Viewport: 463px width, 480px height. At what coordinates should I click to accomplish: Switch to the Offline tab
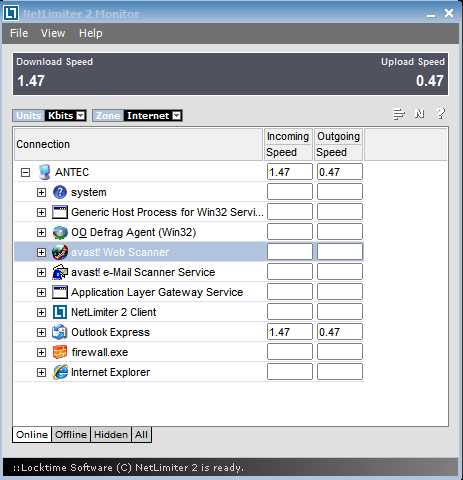pyautogui.click(x=71, y=434)
